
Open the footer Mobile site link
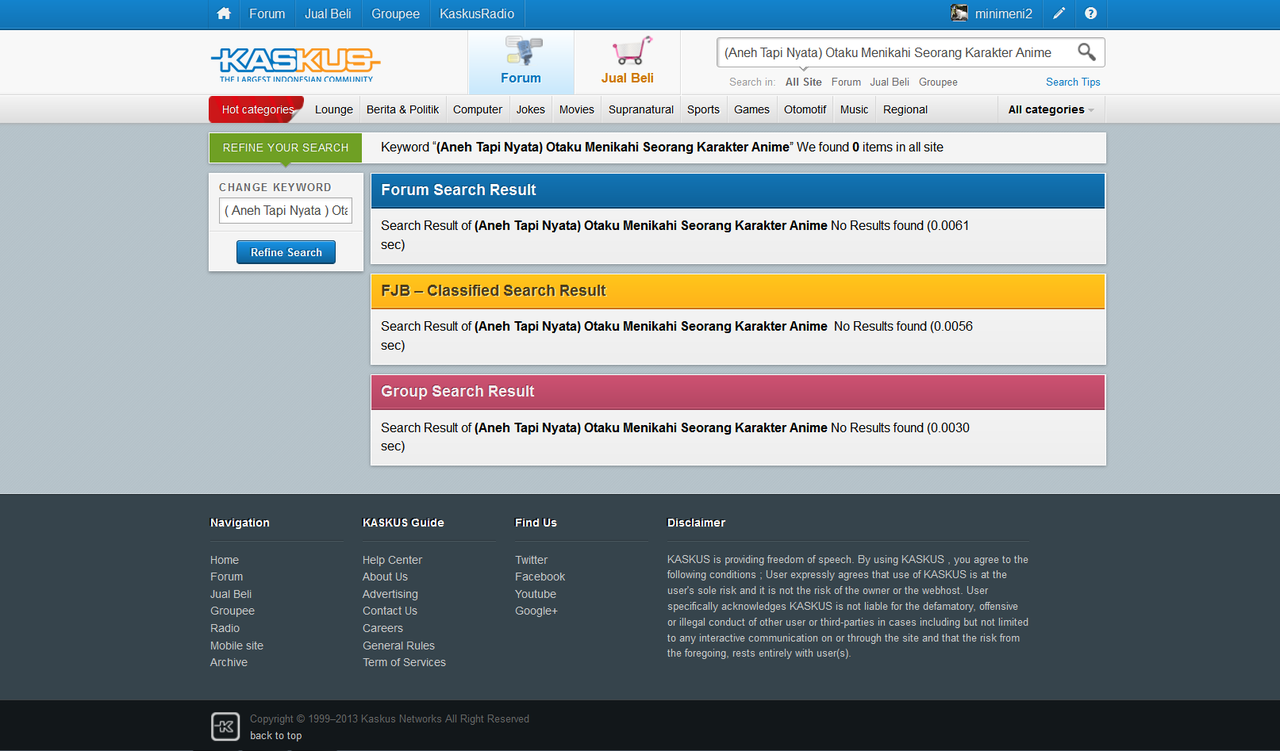[x=237, y=645]
